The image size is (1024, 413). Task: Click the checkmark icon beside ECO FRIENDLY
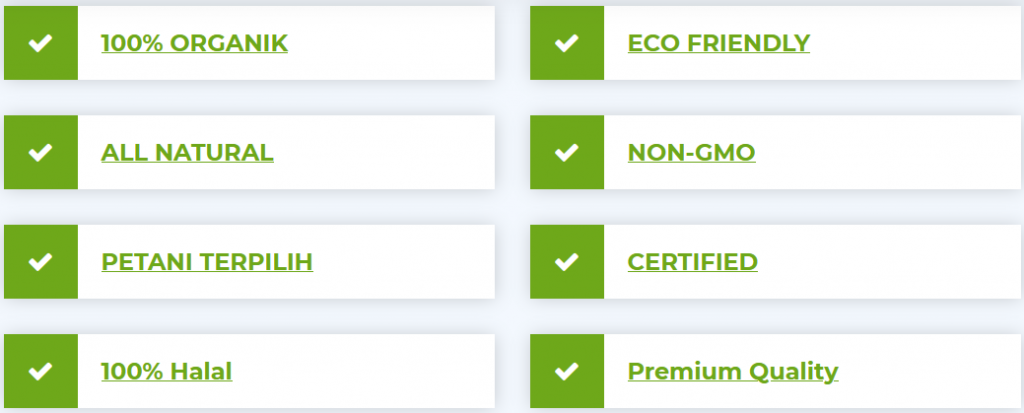tap(567, 43)
